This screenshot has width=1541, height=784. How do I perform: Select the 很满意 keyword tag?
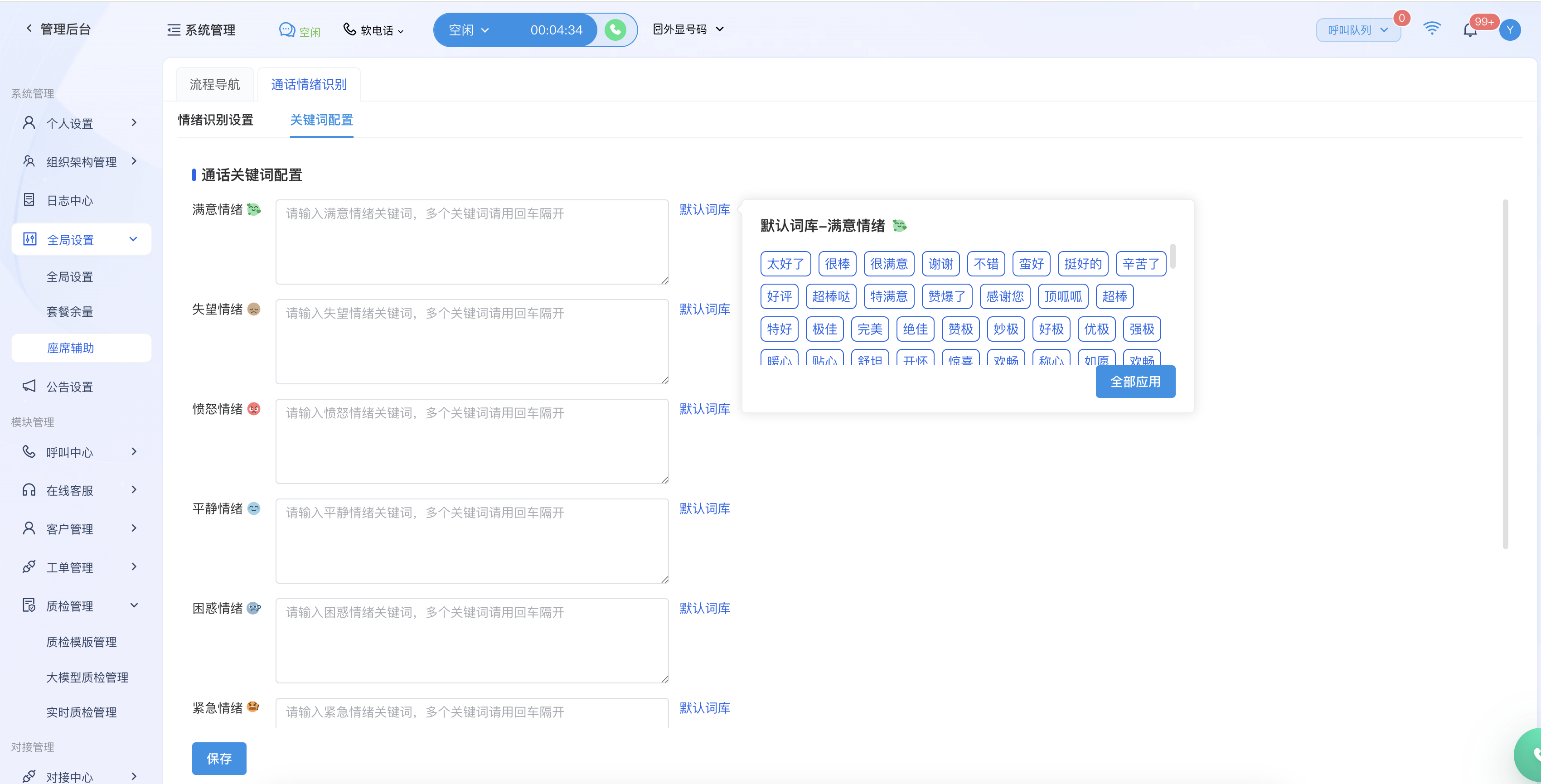(x=888, y=264)
